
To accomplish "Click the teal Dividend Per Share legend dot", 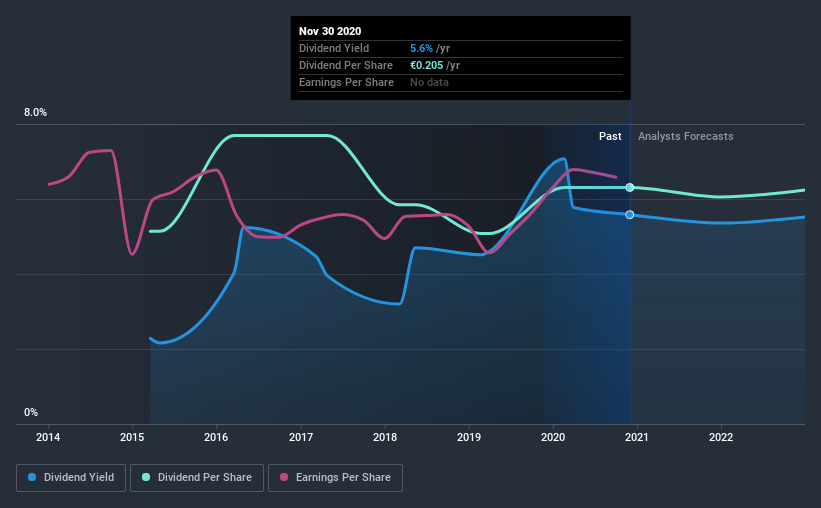I will pos(146,477).
